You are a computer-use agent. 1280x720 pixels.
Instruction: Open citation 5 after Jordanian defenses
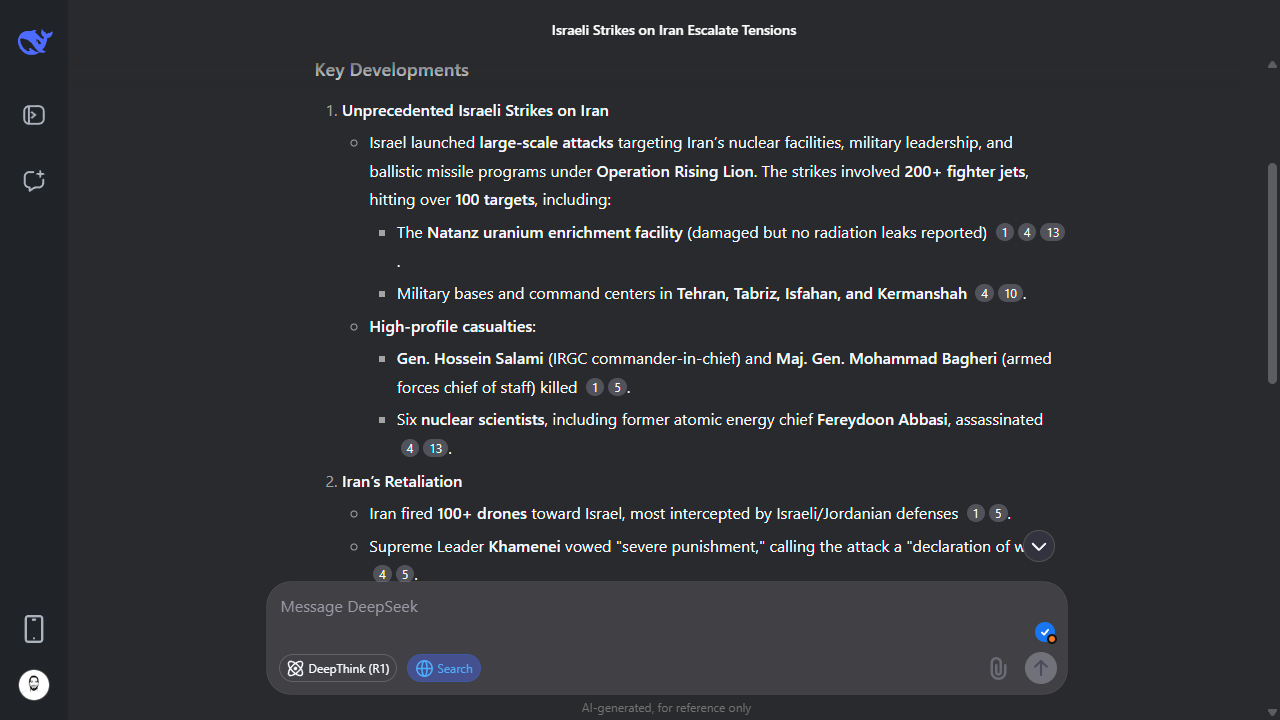[x=998, y=514]
